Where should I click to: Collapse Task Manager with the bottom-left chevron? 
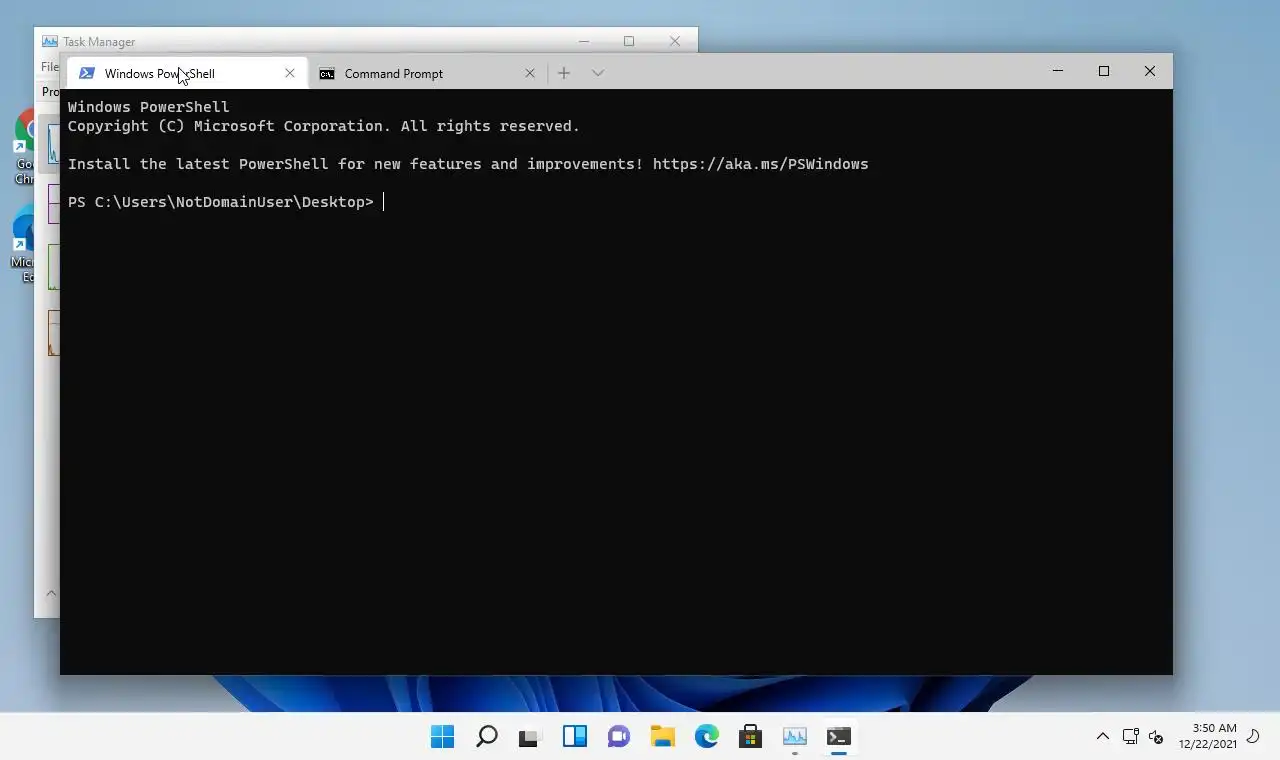pos(50,593)
